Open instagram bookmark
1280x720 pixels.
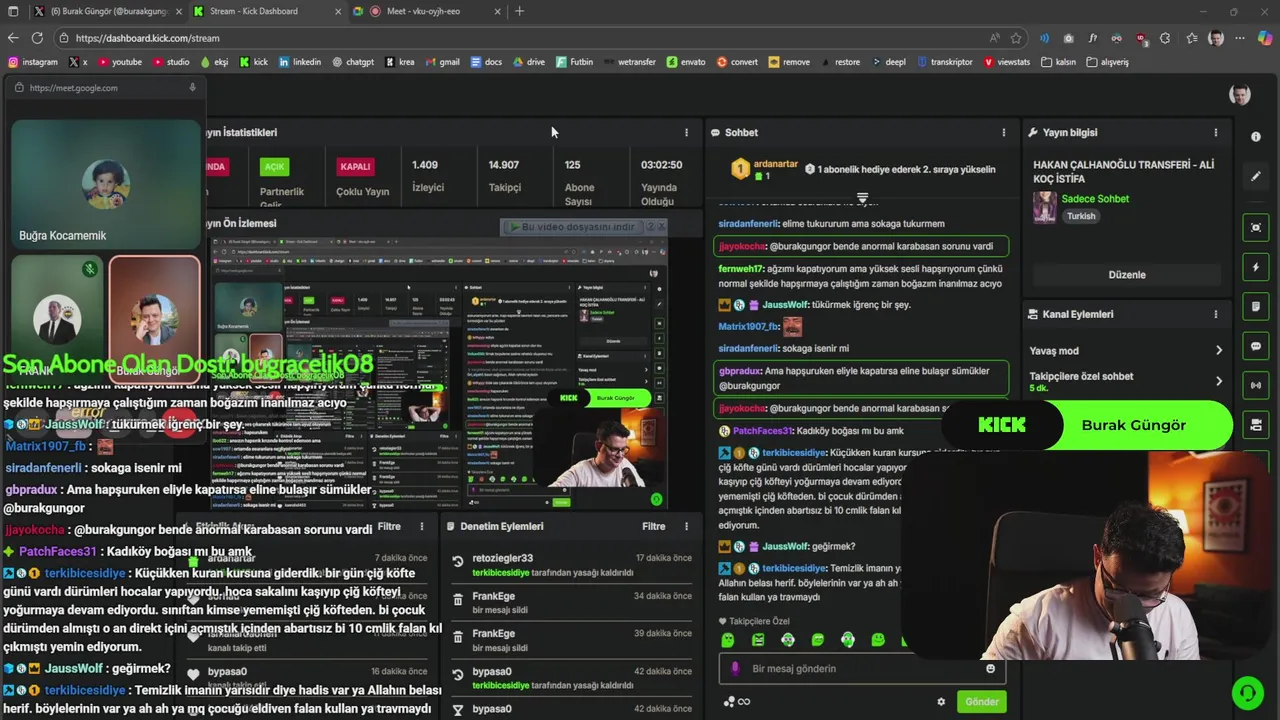pos(33,62)
